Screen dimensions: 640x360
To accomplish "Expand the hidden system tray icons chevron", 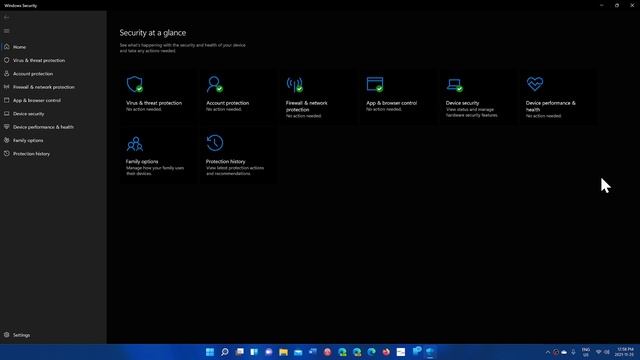I will (548, 352).
